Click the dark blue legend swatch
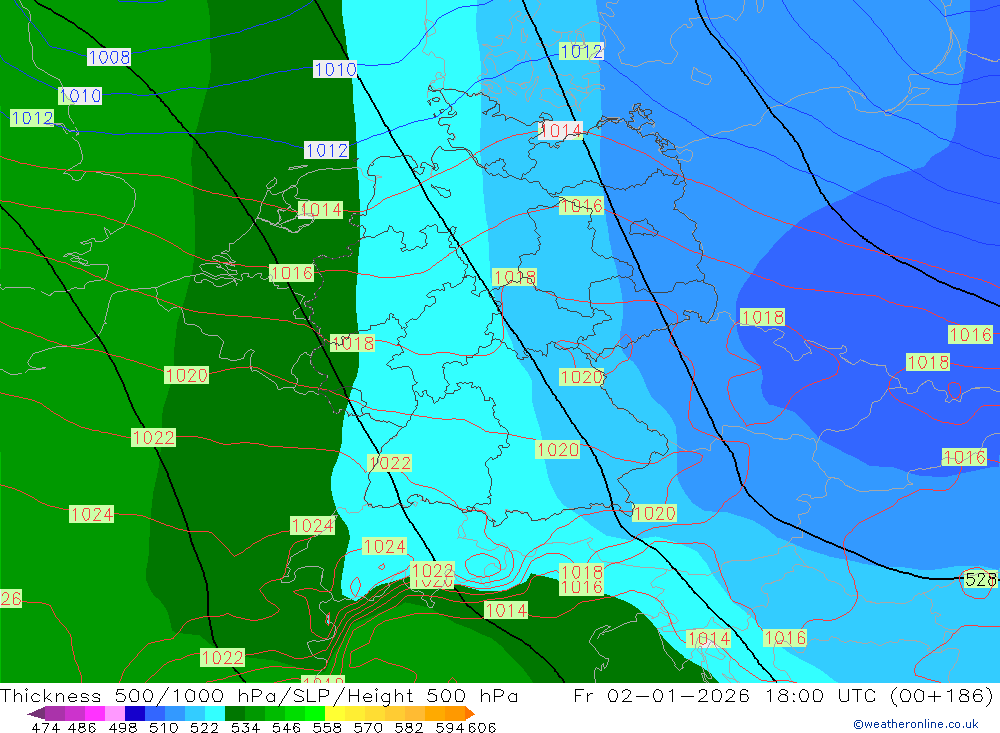The image size is (1000, 733). tap(135, 713)
